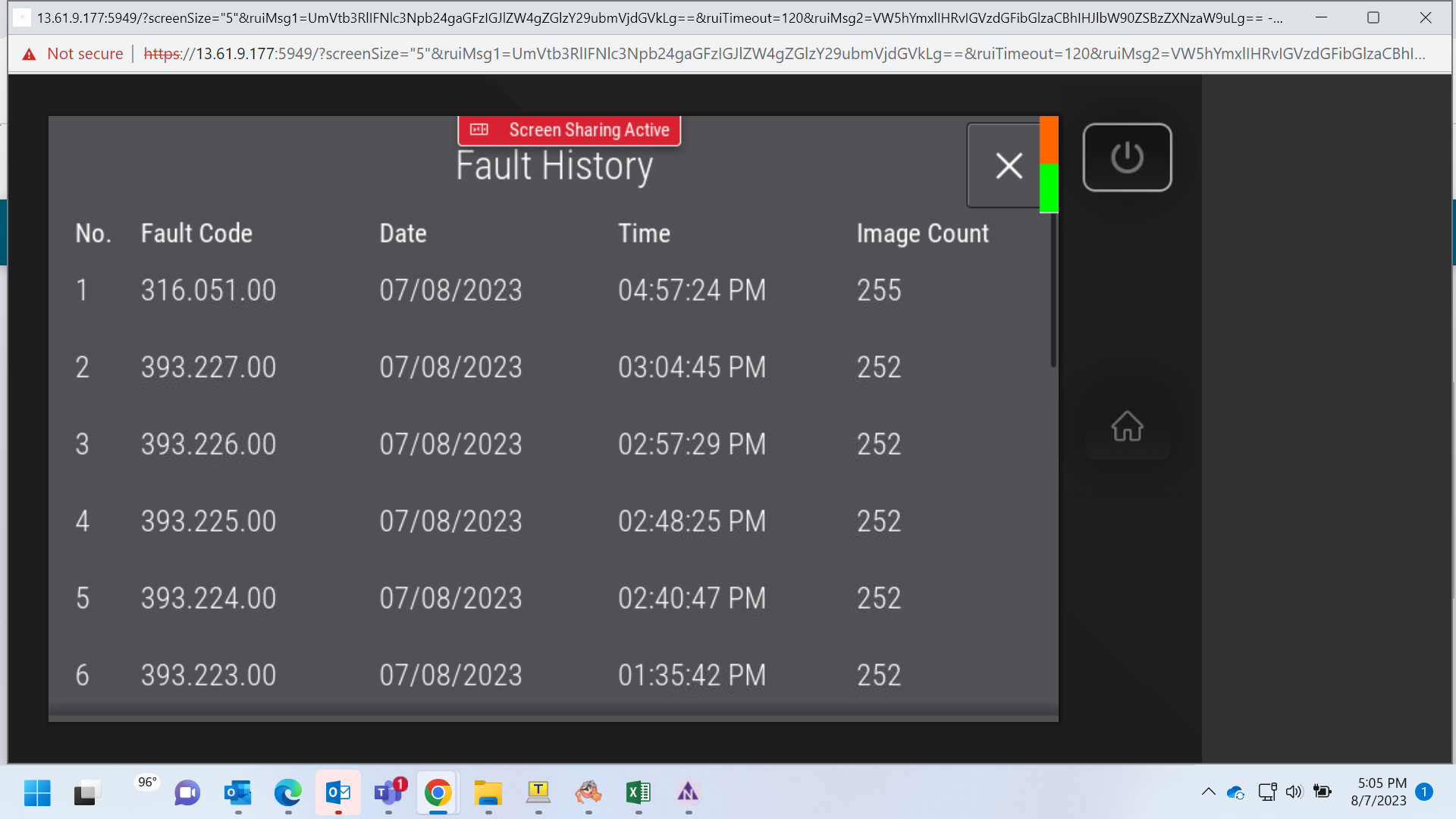Open File Explorer from taskbar
Viewport: 1456px width, 819px height.
(x=488, y=793)
